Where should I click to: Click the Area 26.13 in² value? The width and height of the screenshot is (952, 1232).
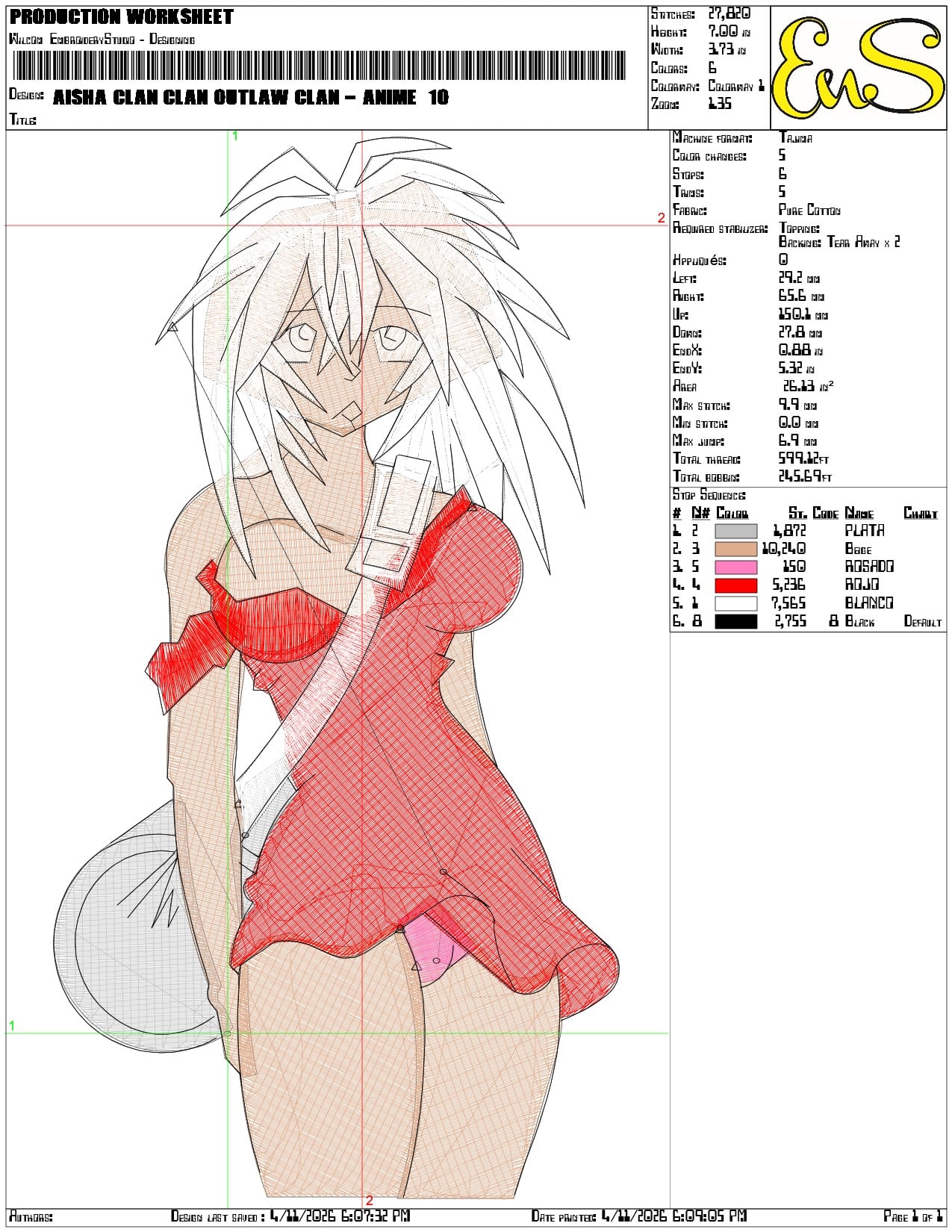tap(808, 386)
